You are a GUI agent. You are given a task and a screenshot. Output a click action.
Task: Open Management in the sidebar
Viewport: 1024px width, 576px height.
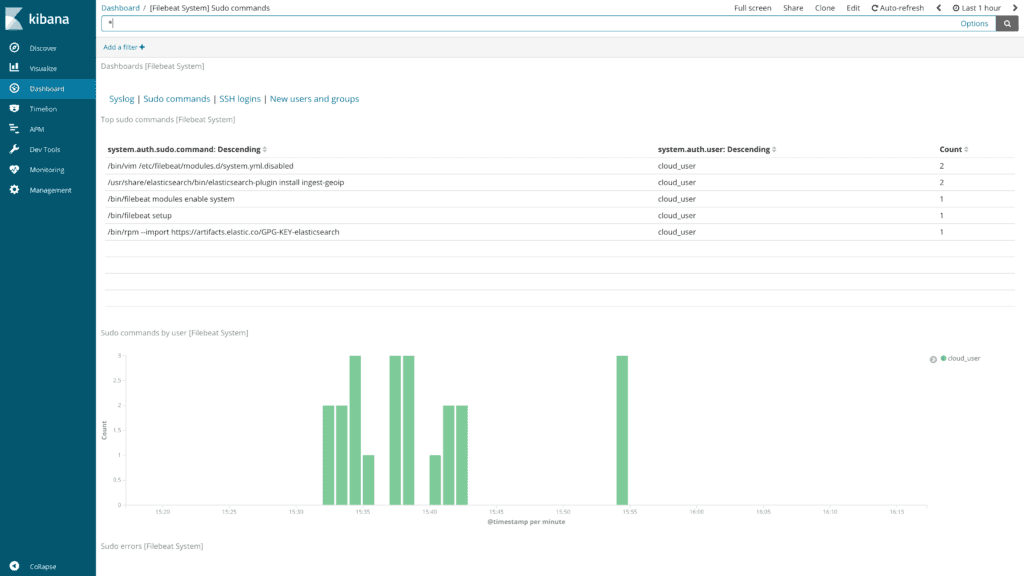pyautogui.click(x=50, y=190)
